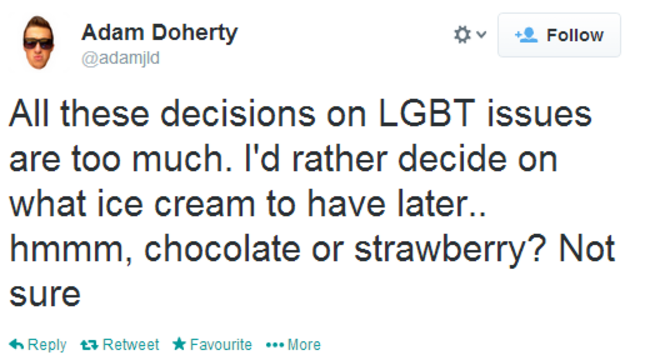This screenshot has width=650, height=360.
Task: Follow Adam Doherty
Action: click(x=559, y=35)
